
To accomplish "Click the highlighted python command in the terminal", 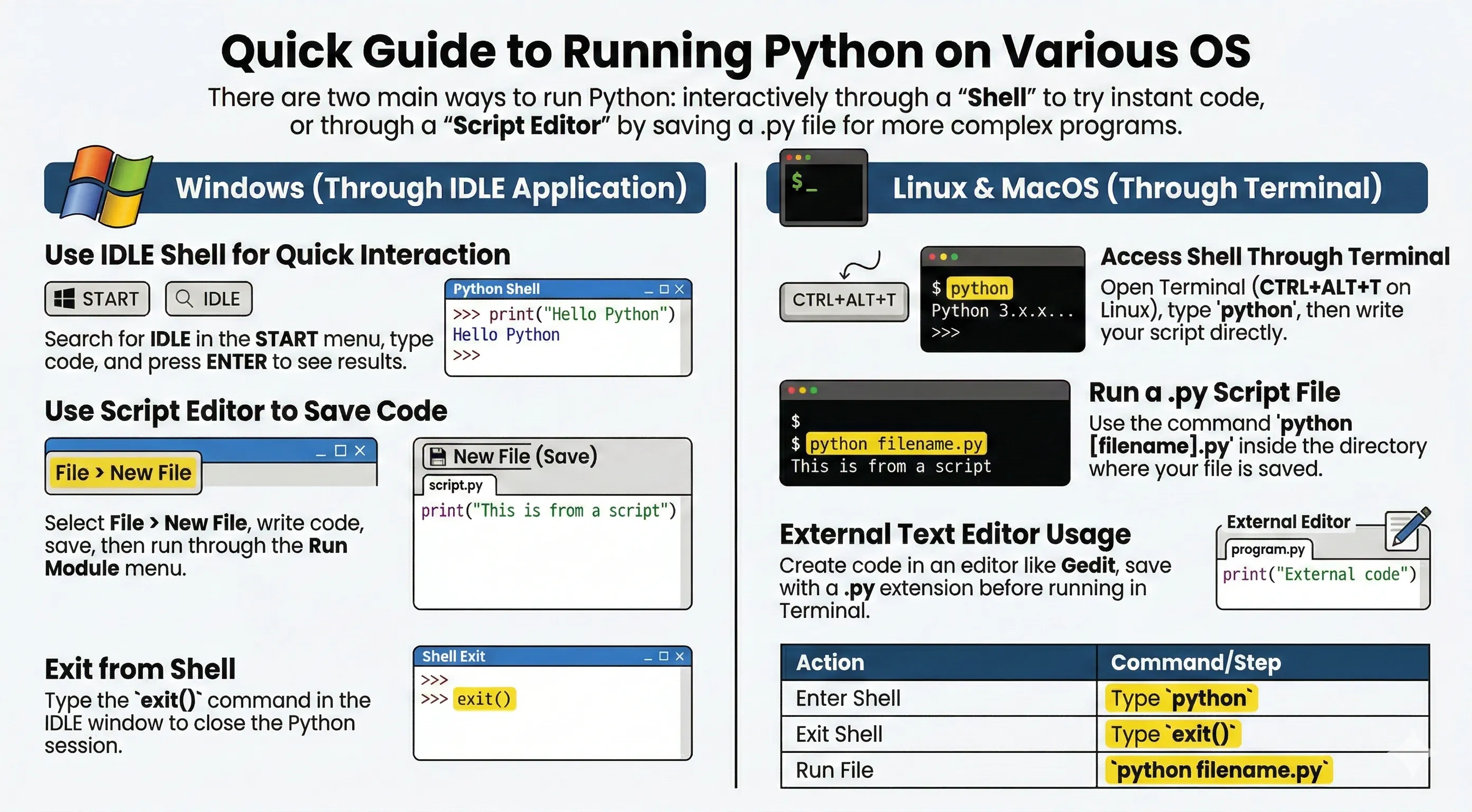I will click(979, 288).
